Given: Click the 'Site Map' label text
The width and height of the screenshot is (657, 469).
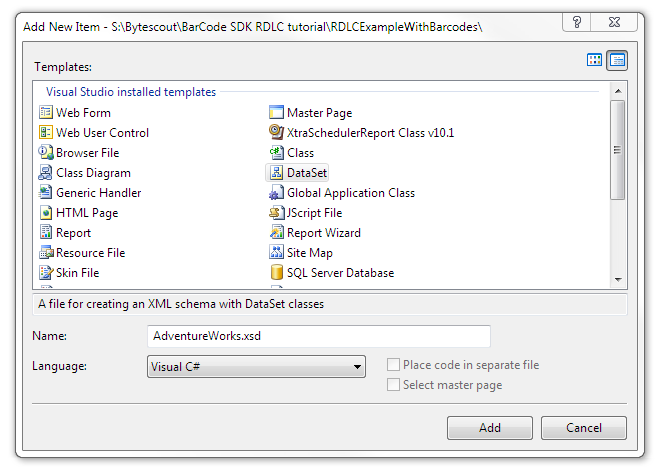Looking at the screenshot, I should [310, 253].
